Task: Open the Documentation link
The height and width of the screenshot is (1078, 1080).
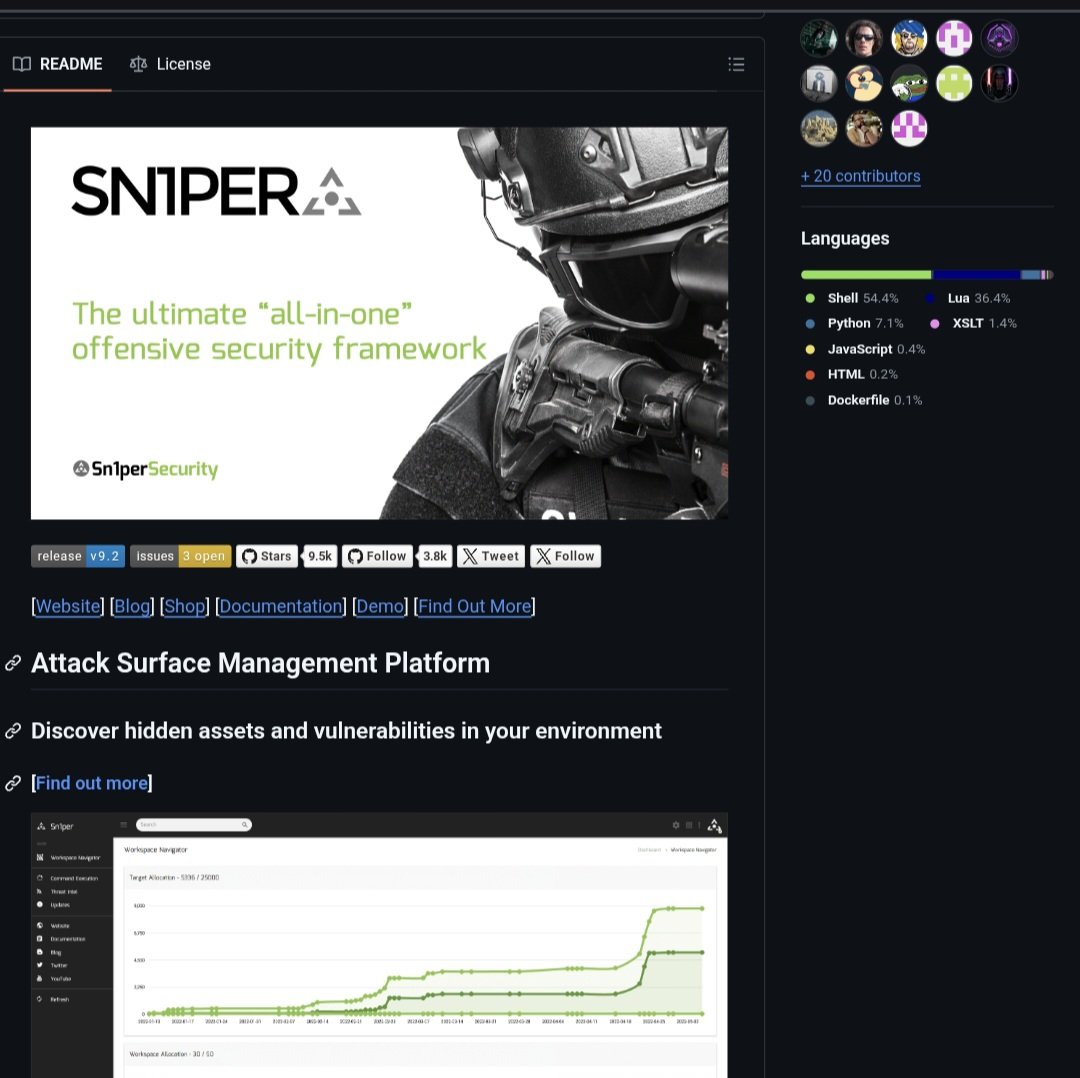Action: 281,606
